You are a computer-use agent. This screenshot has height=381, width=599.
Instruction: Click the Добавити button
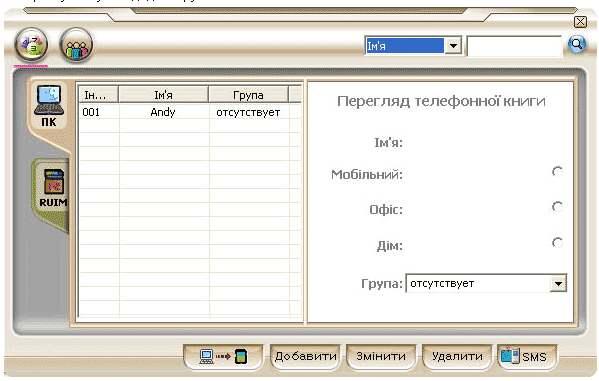pyautogui.click(x=306, y=357)
